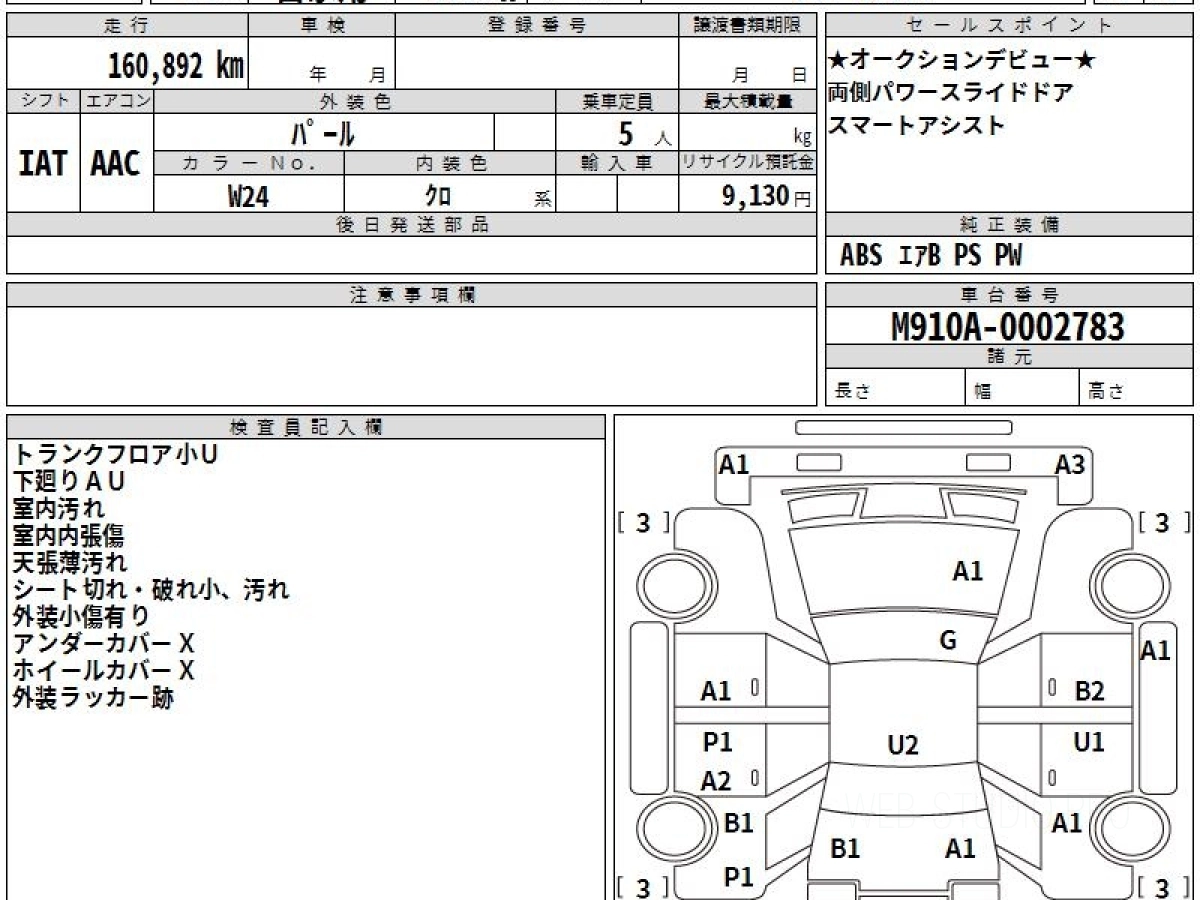Click the B2 damage mark on diagram
Viewport: 1200px width, 900px height.
click(1089, 691)
